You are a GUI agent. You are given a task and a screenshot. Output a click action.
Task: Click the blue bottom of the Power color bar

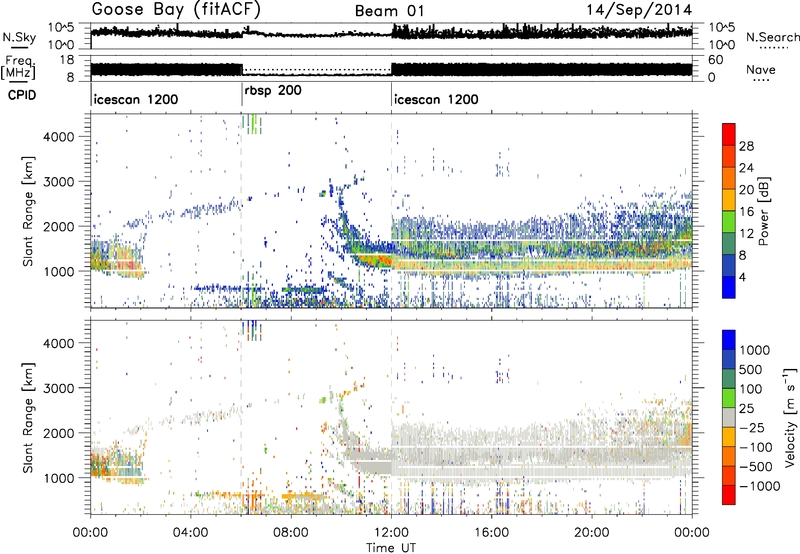(729, 287)
